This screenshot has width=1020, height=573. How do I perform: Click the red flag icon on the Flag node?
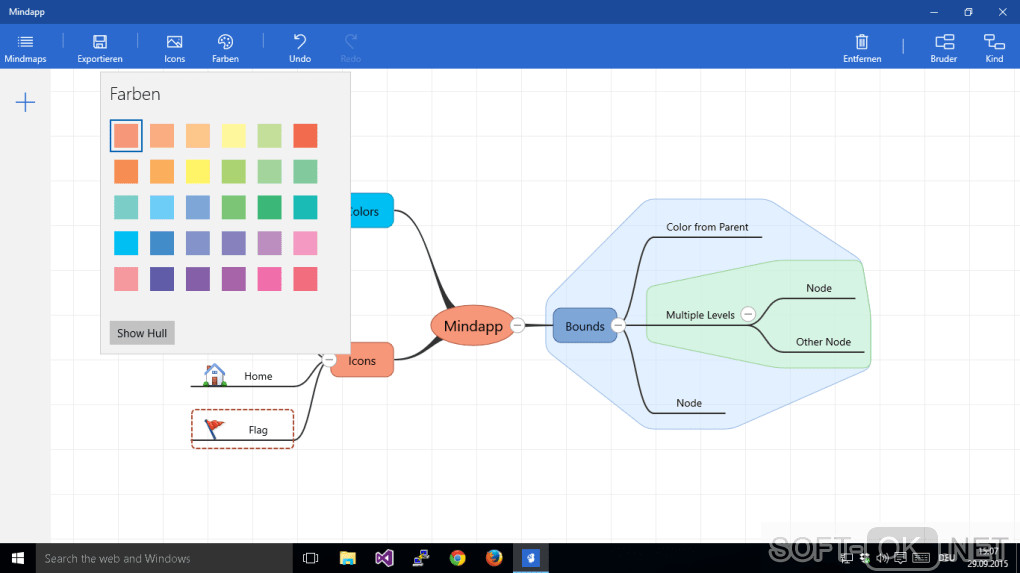[x=214, y=429]
